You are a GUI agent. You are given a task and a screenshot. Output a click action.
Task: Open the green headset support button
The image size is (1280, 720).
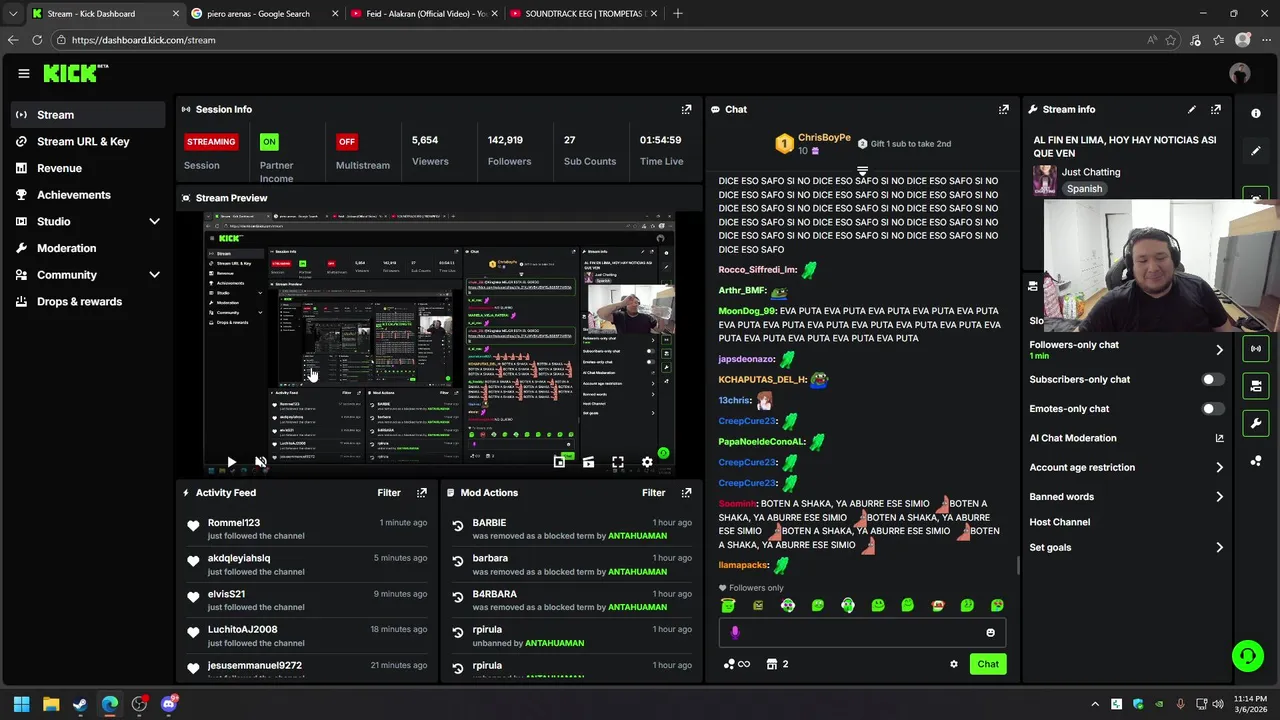point(1247,656)
